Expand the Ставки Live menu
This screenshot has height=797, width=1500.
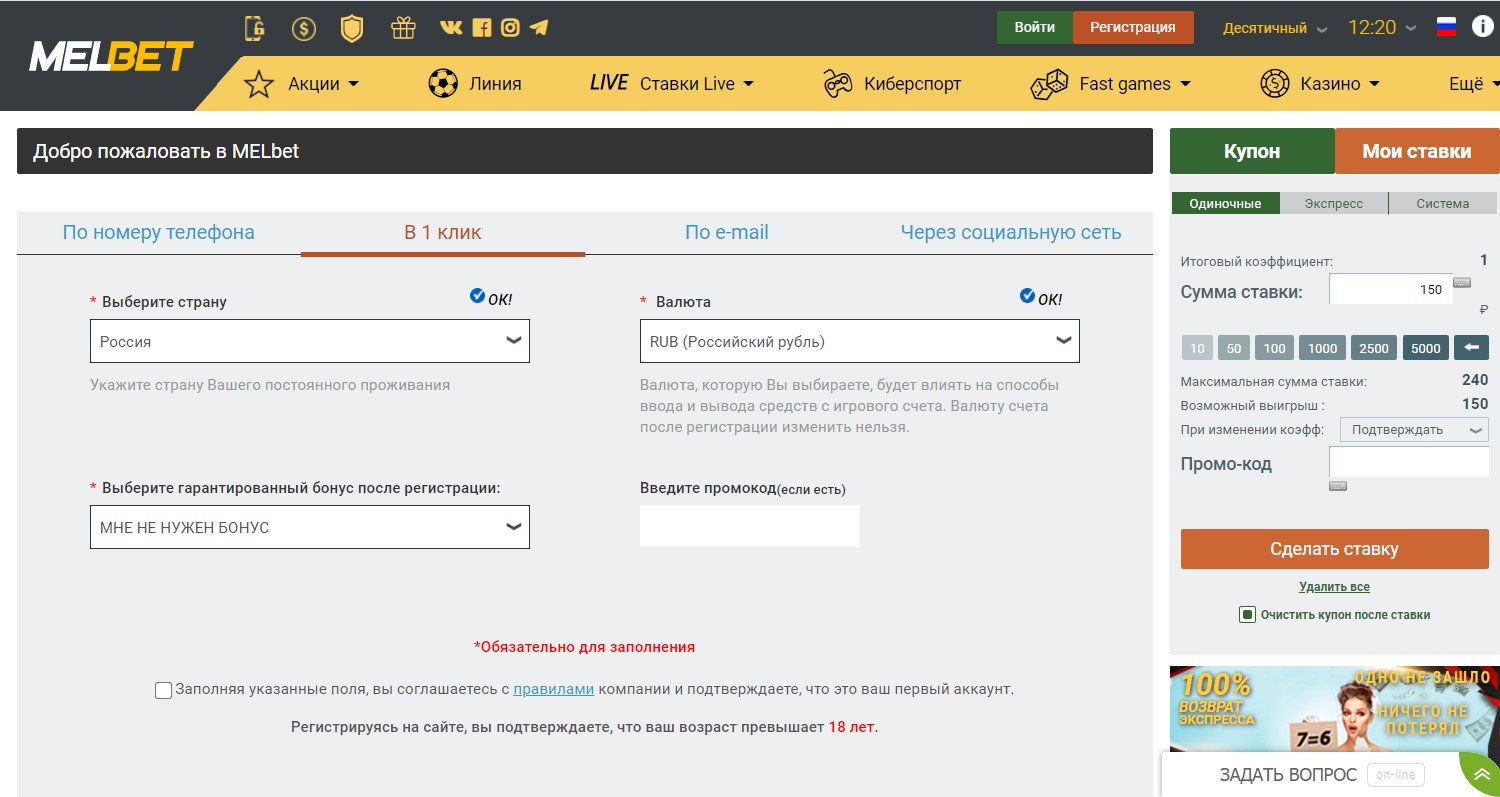tap(697, 84)
